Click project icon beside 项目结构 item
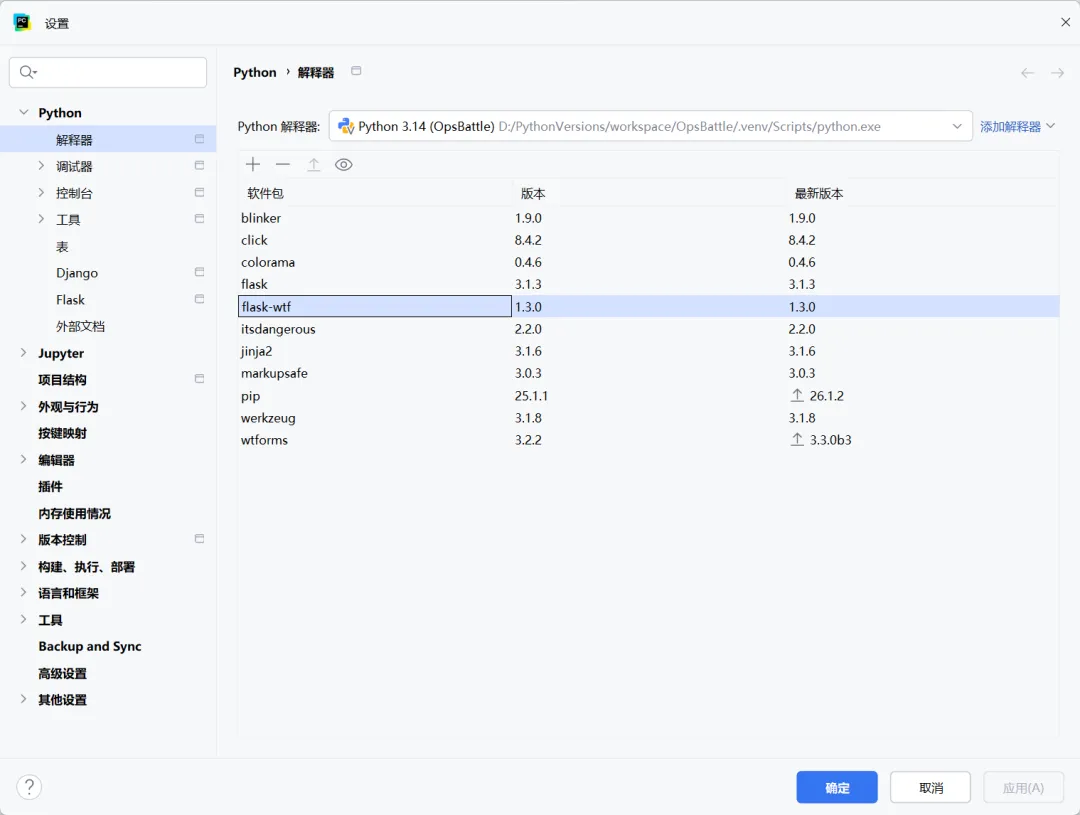Image resolution: width=1080 pixels, height=815 pixels. 199,379
